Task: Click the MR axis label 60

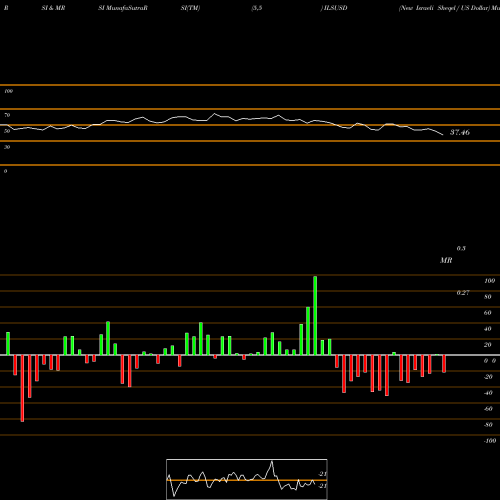Action: [488, 313]
